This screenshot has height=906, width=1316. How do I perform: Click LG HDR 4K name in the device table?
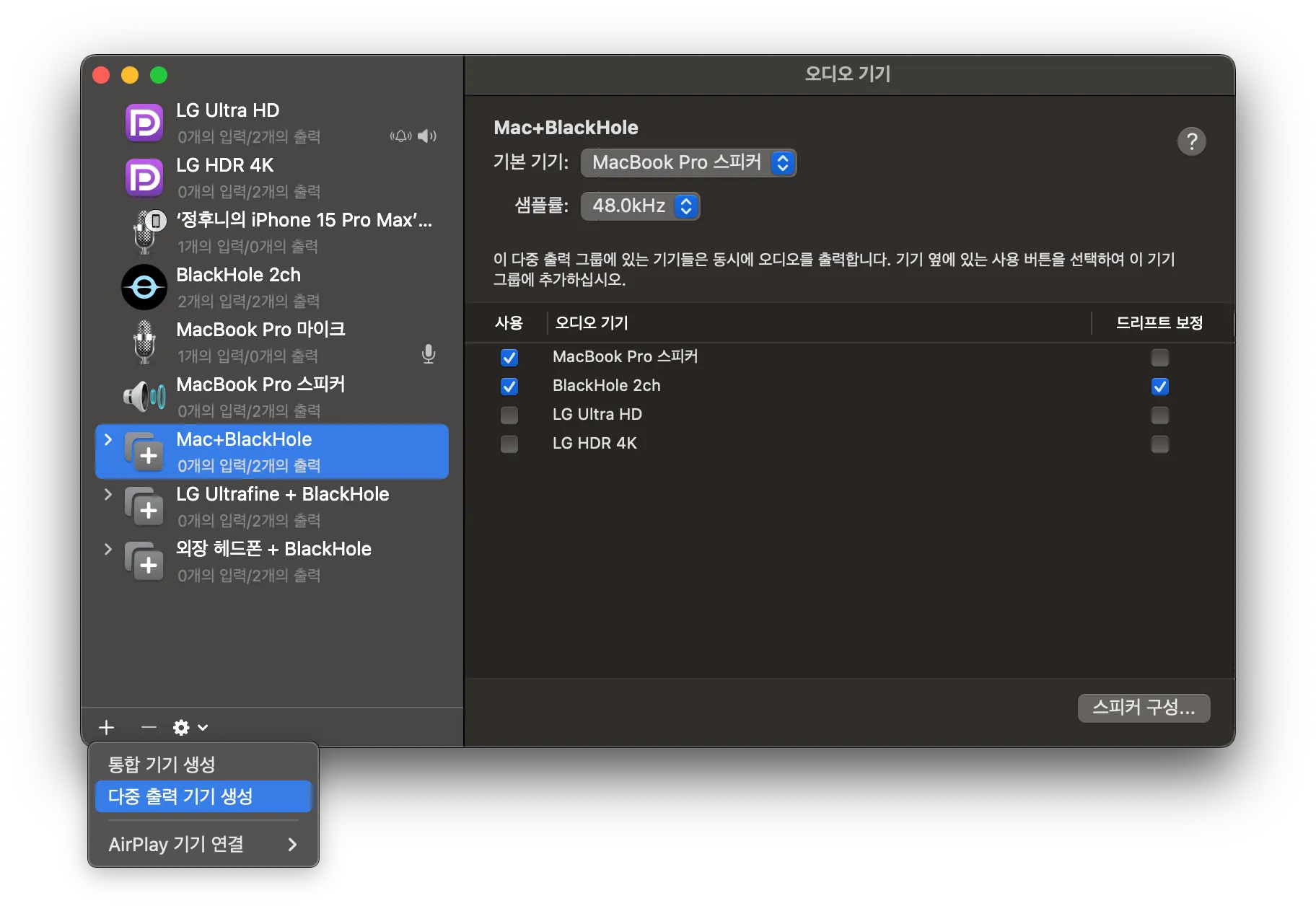(x=595, y=444)
